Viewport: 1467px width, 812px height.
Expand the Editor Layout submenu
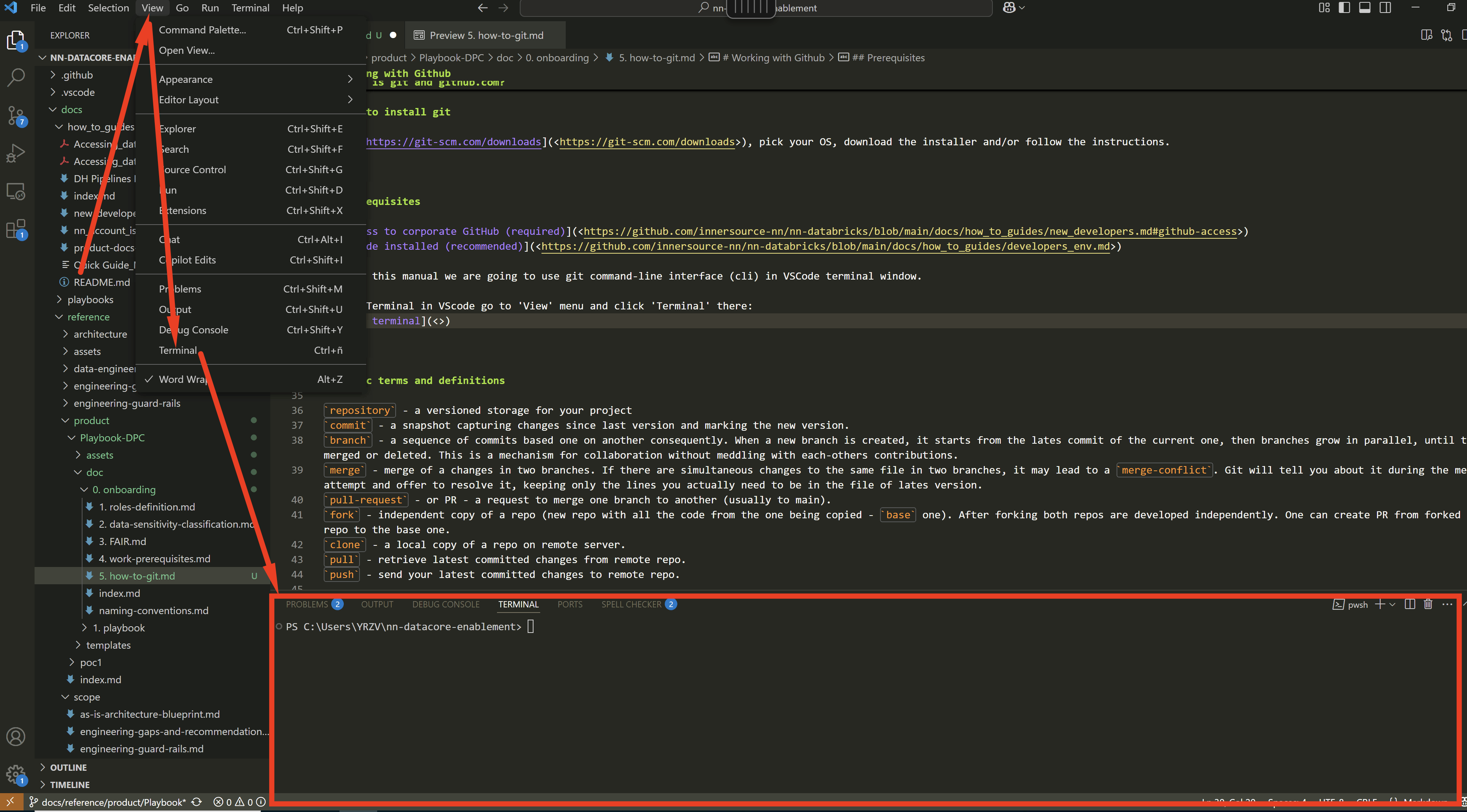coord(251,100)
